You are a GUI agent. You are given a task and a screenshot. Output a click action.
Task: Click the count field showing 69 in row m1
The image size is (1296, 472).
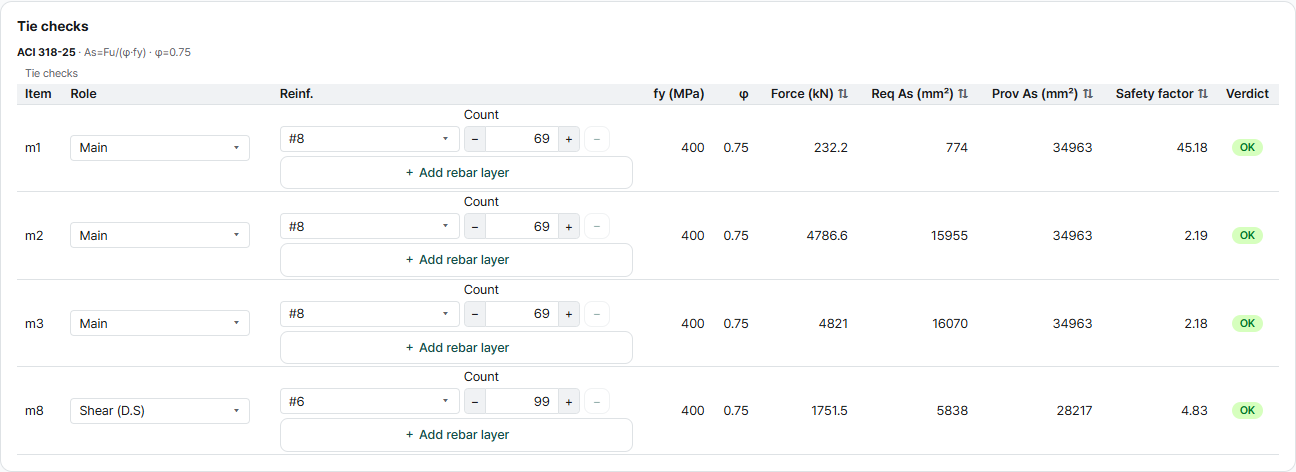coord(522,139)
